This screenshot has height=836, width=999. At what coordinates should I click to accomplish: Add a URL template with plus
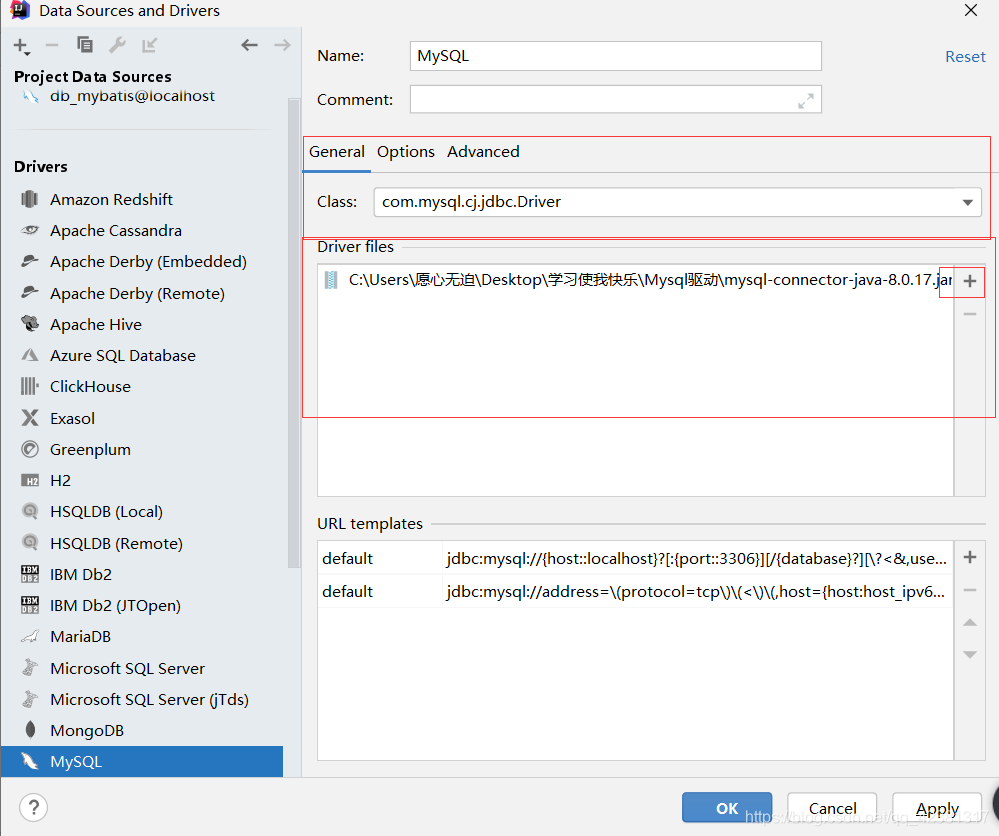pyautogui.click(x=970, y=558)
